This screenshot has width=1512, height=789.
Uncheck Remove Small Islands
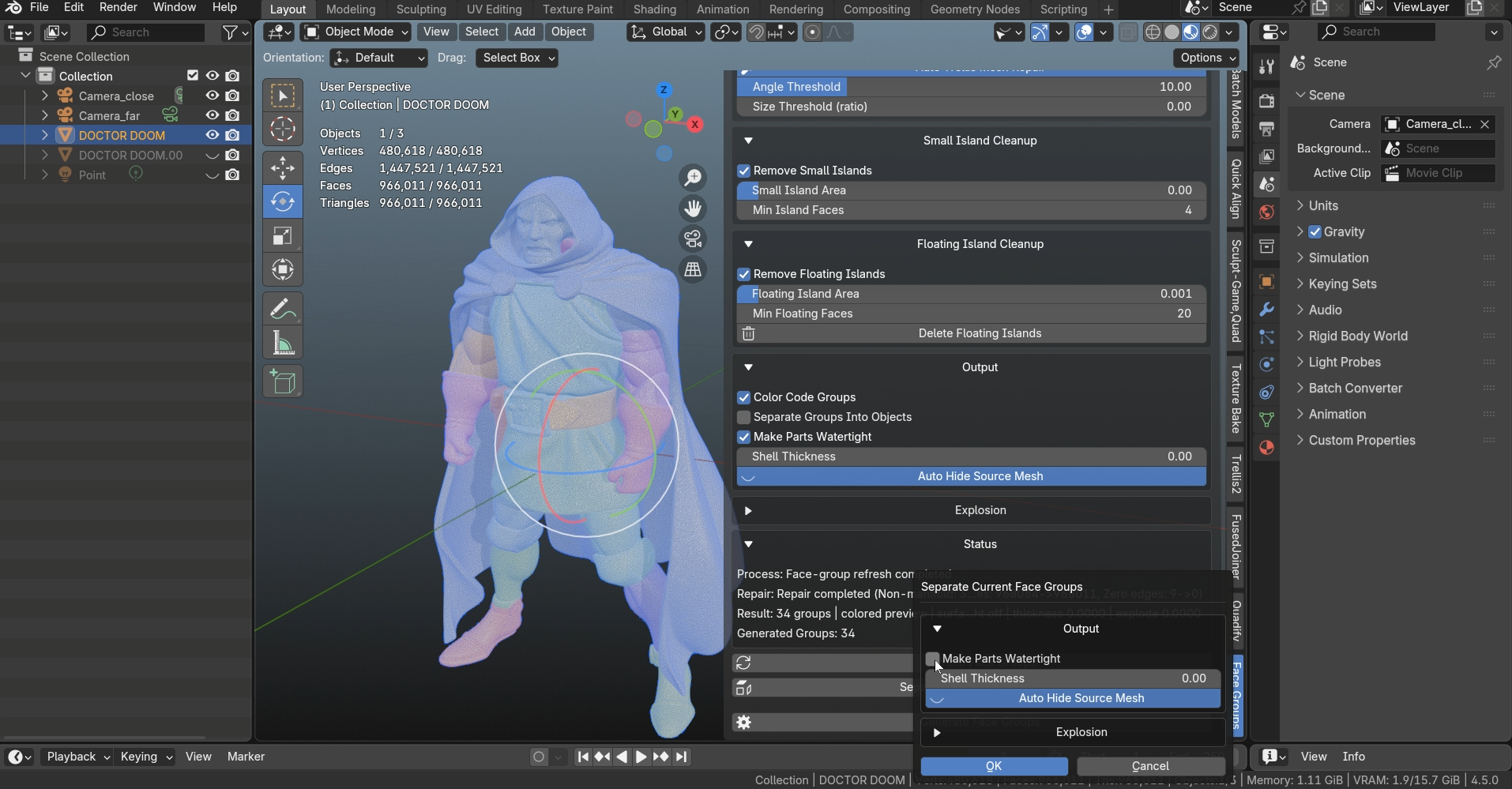[743, 171]
